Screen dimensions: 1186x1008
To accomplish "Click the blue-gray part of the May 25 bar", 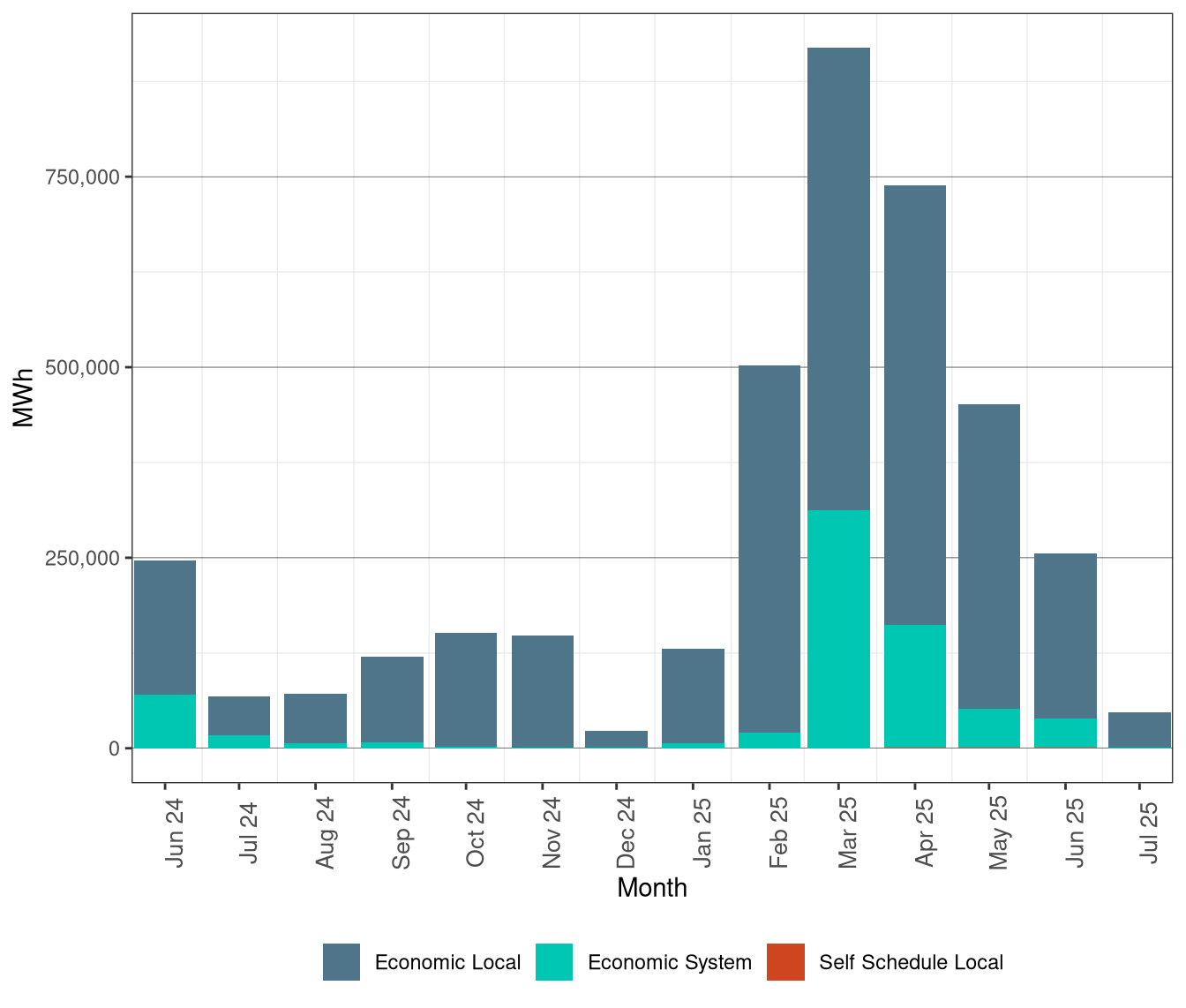I will 989,556.
